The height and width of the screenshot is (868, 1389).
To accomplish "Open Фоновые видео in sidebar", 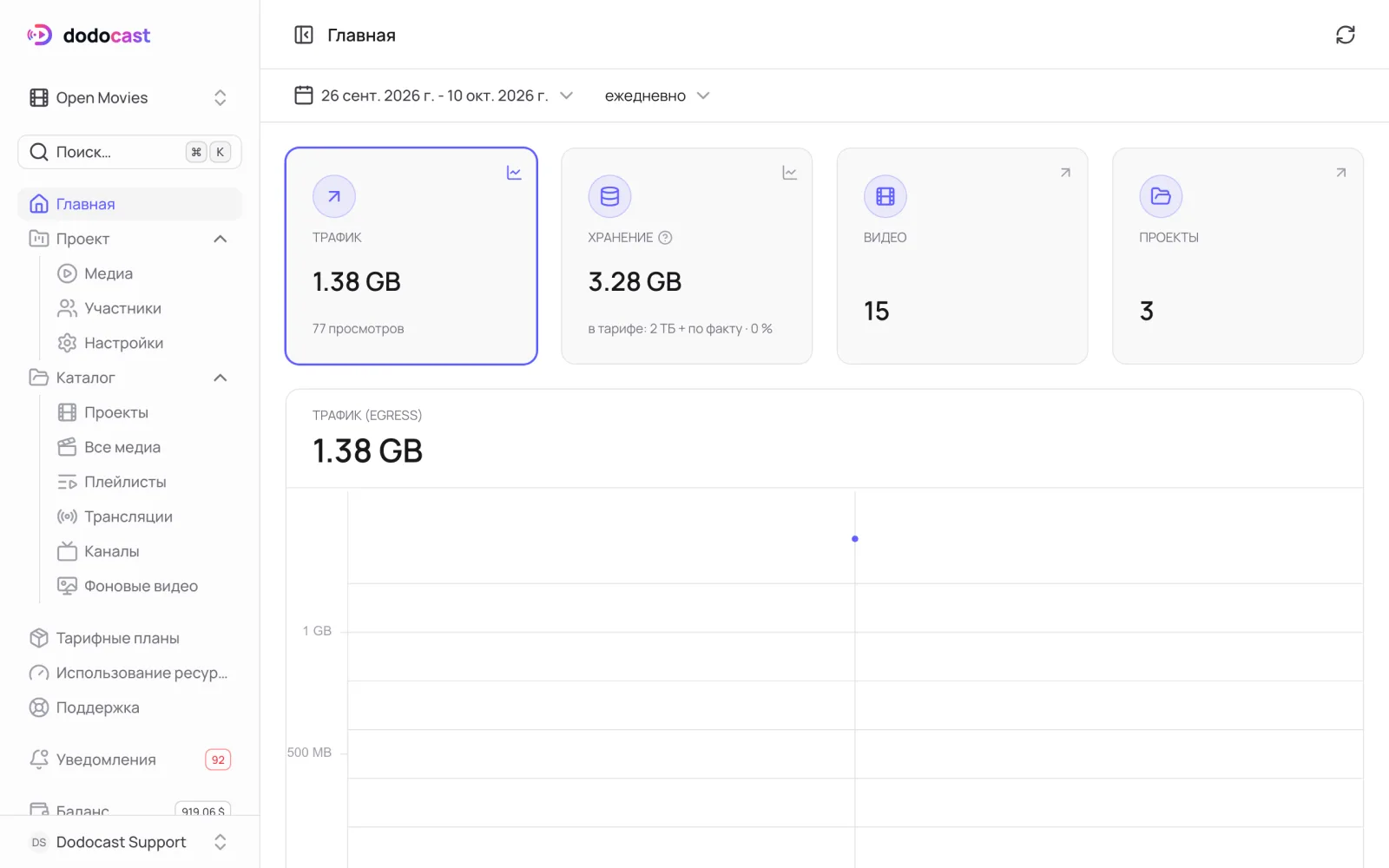I will point(143,586).
